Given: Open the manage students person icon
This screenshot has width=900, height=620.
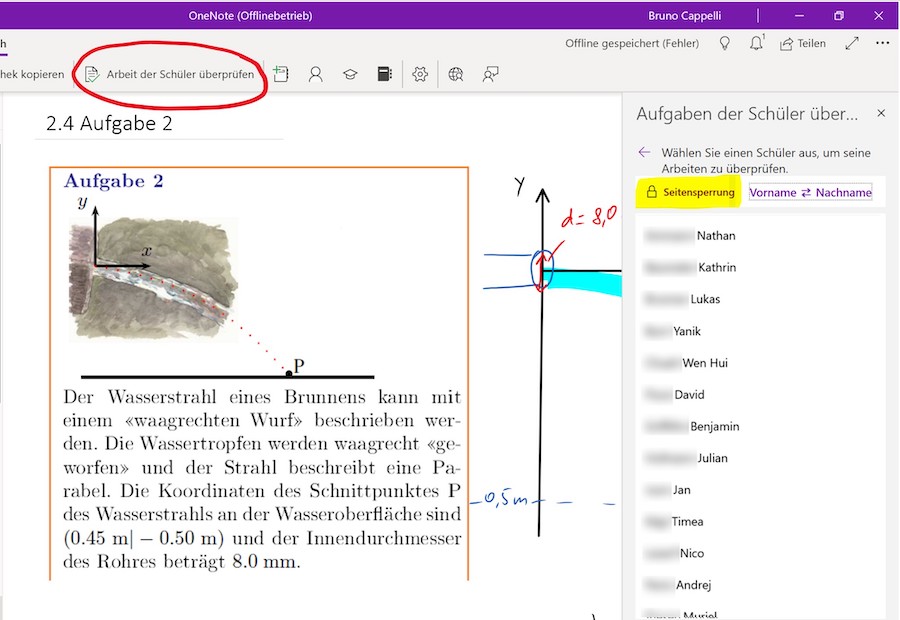Looking at the screenshot, I should pos(316,74).
